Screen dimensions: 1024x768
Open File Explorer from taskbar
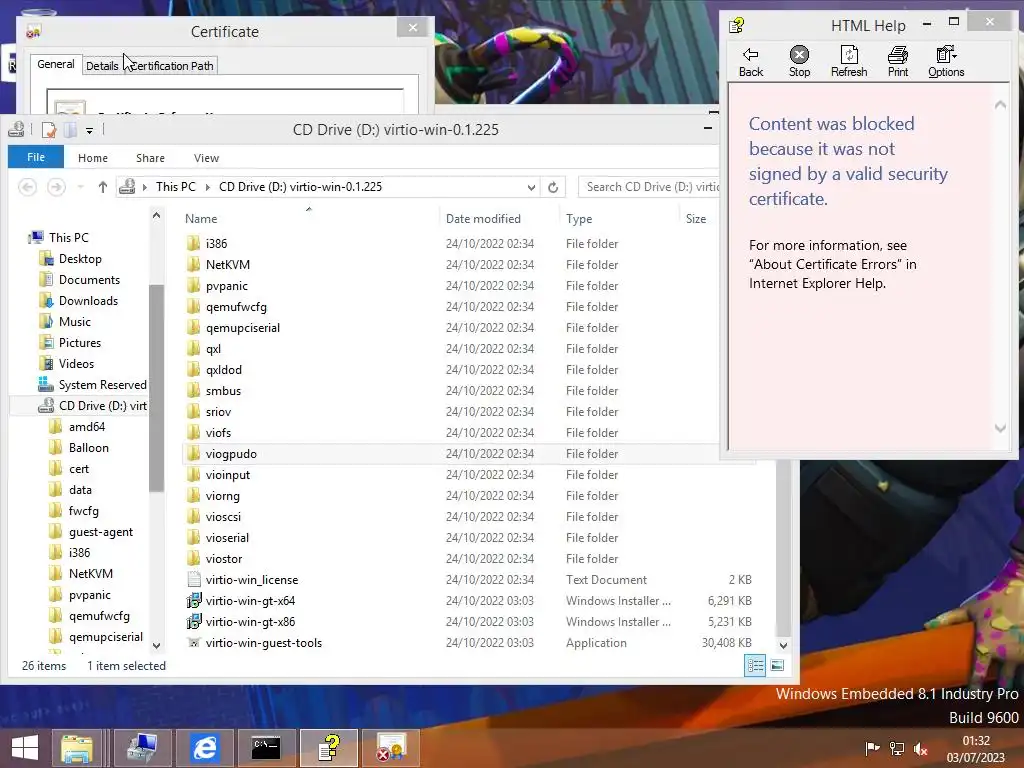[x=77, y=748]
